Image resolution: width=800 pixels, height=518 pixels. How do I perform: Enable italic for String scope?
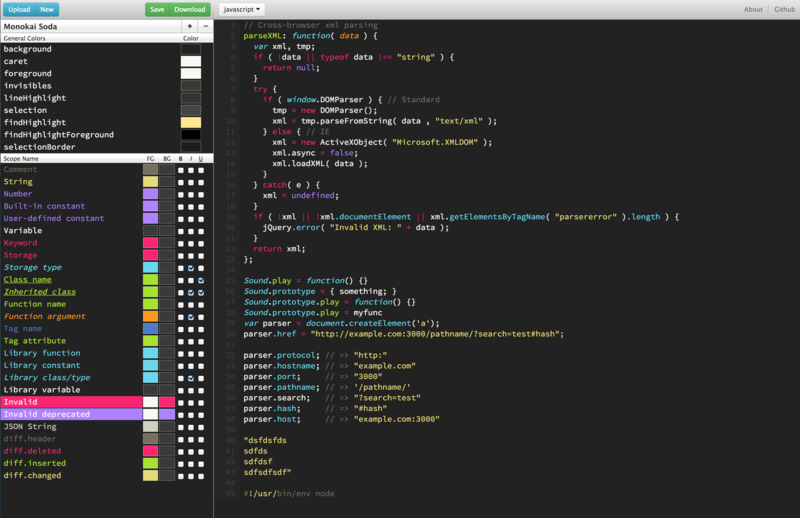click(x=191, y=183)
